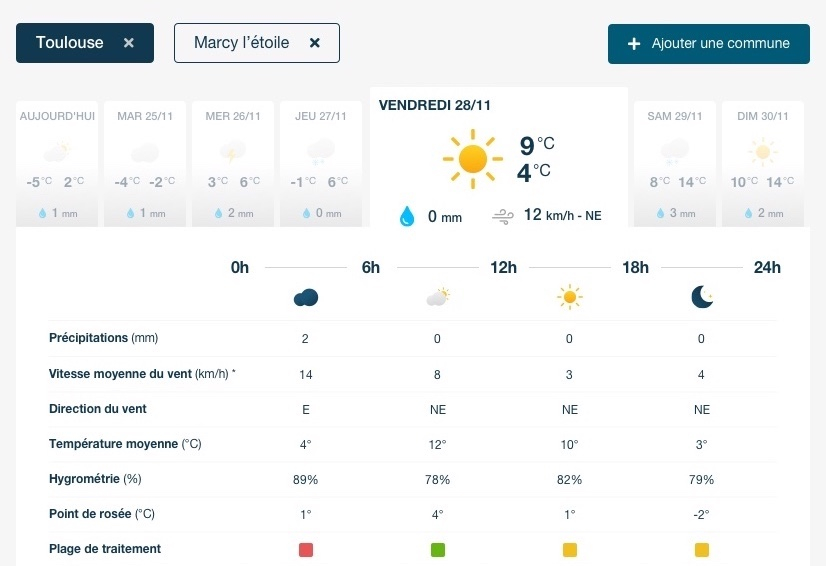Click the red Plage de traitement square
Image resolution: width=826 pixels, height=566 pixels.
coord(306,550)
